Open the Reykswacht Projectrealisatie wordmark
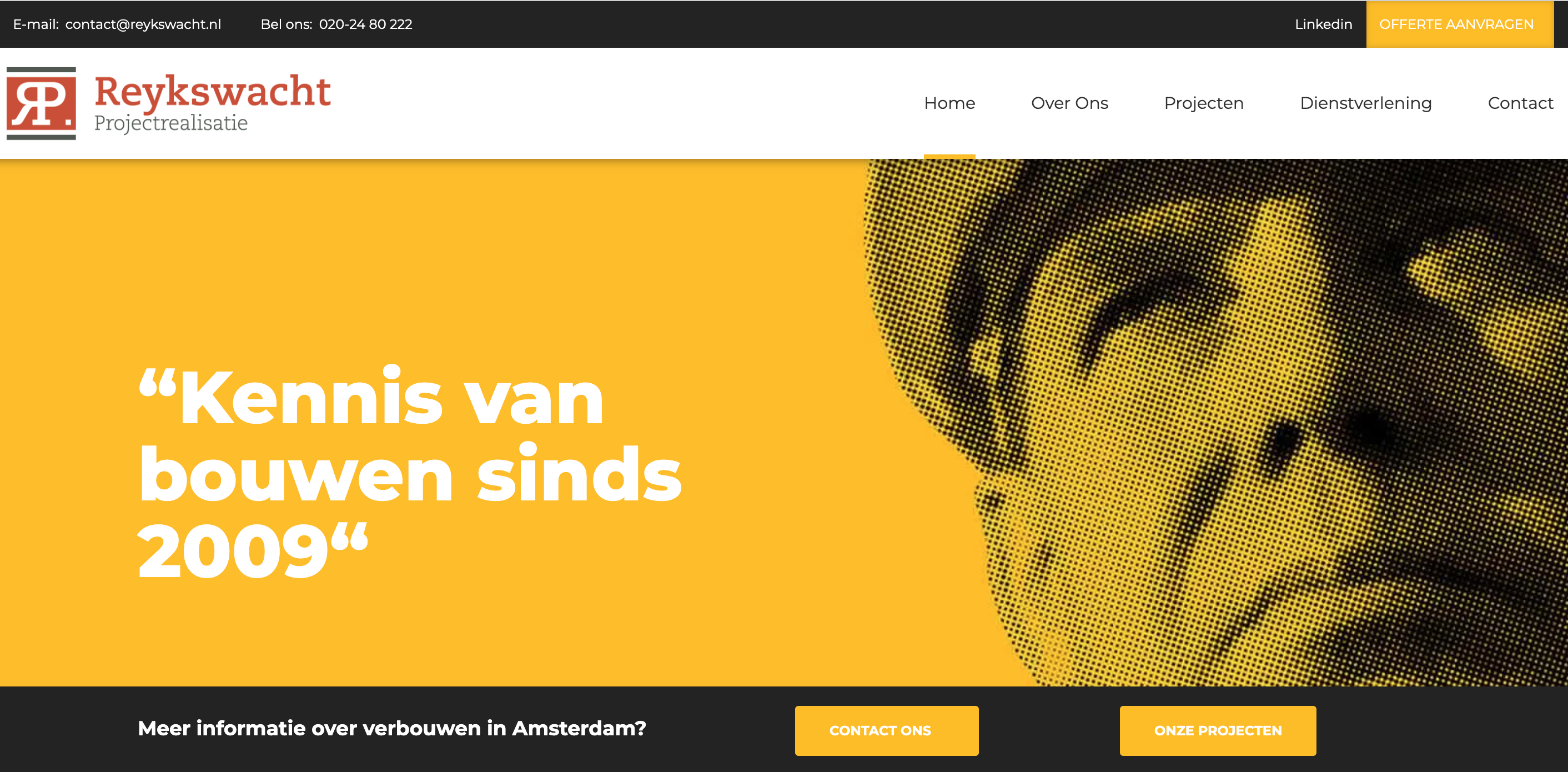Viewport: 1568px width, 772px height. coord(213,102)
